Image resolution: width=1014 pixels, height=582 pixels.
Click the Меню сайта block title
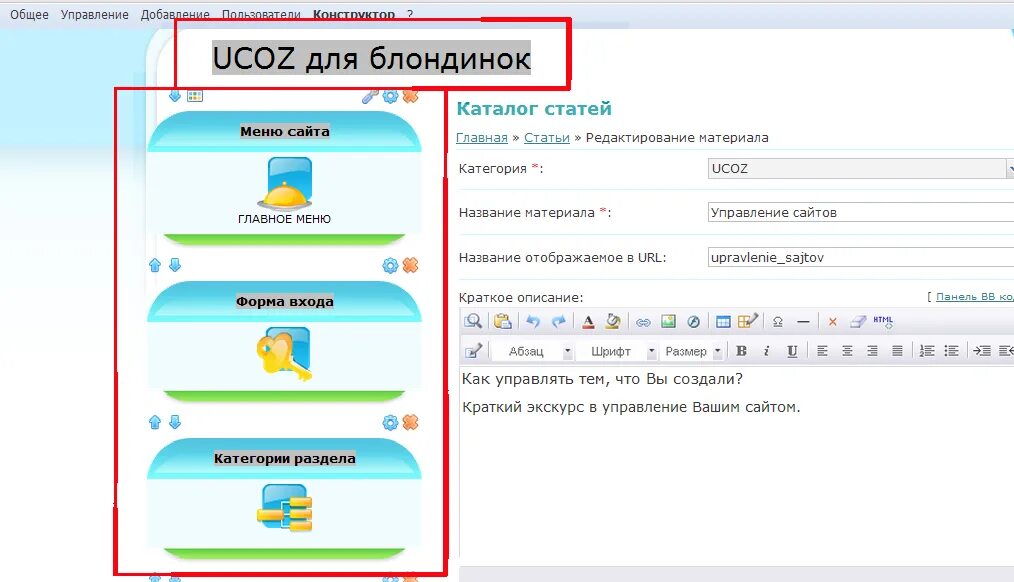[285, 131]
